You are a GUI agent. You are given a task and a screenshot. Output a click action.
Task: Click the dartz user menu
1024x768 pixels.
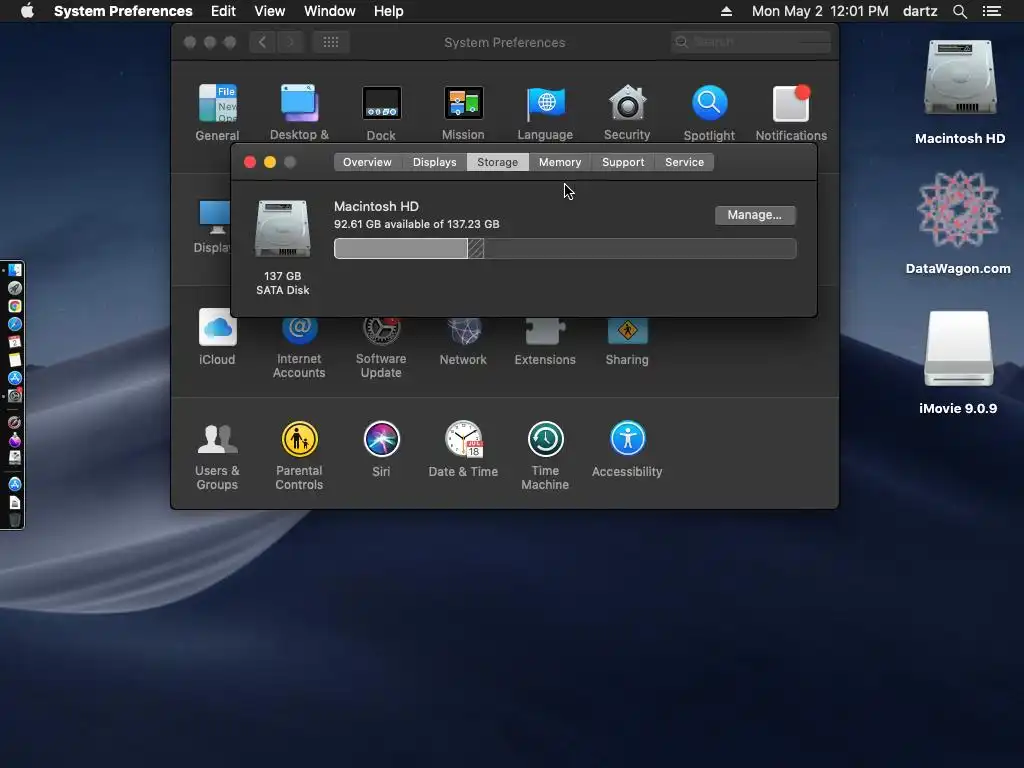tap(920, 11)
